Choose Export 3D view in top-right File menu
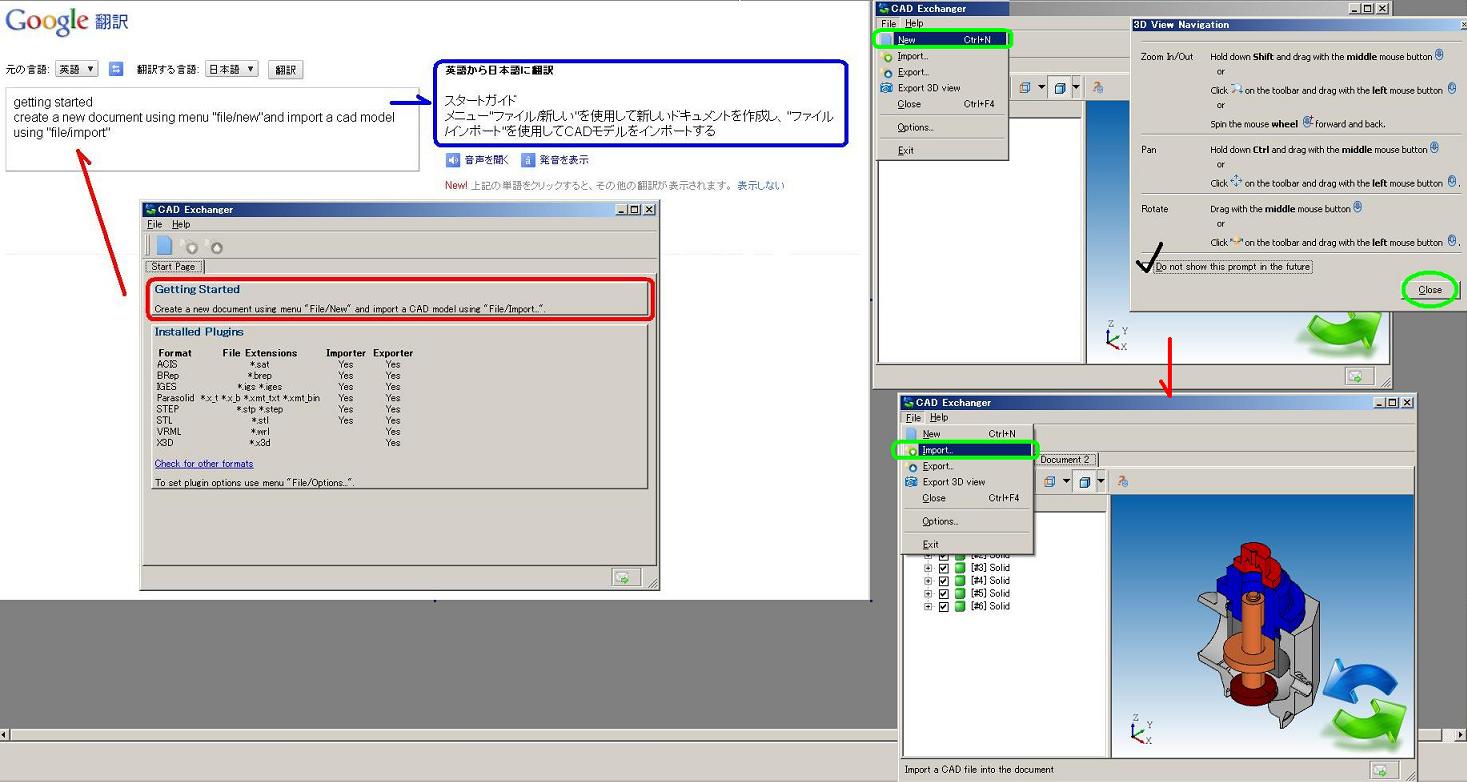The width and height of the screenshot is (1467, 782). click(943, 88)
